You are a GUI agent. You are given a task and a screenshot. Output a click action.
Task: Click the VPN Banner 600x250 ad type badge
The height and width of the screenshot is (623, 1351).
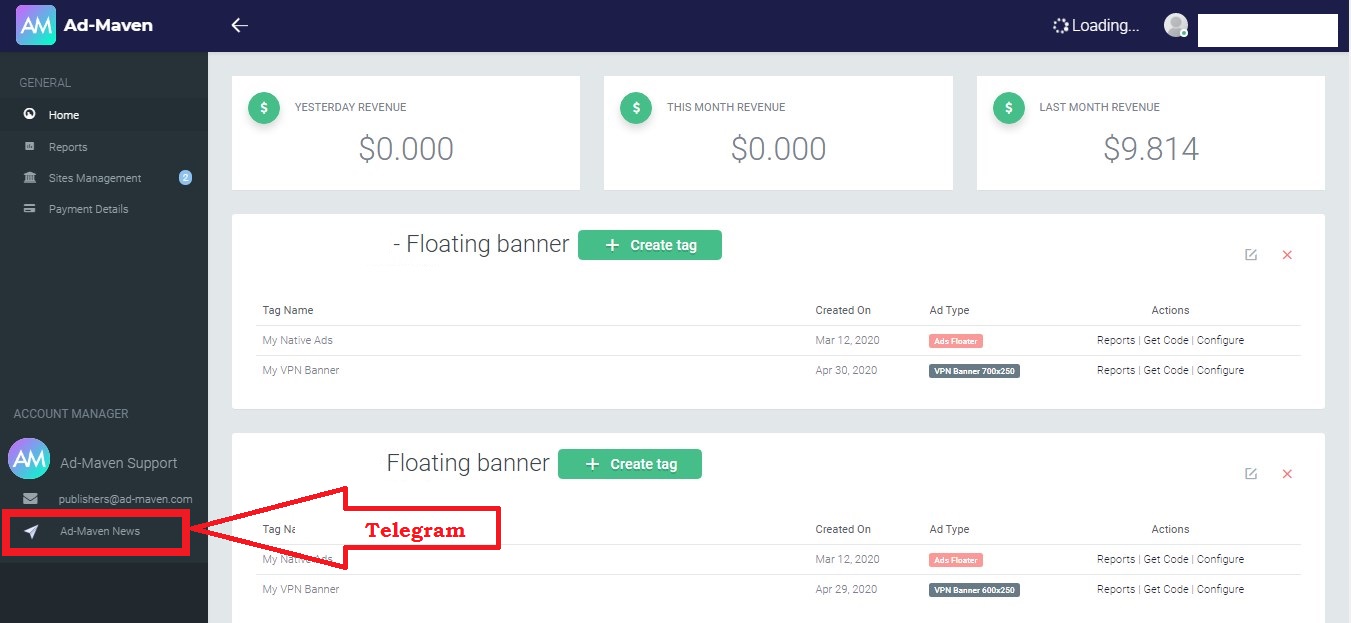(x=974, y=590)
